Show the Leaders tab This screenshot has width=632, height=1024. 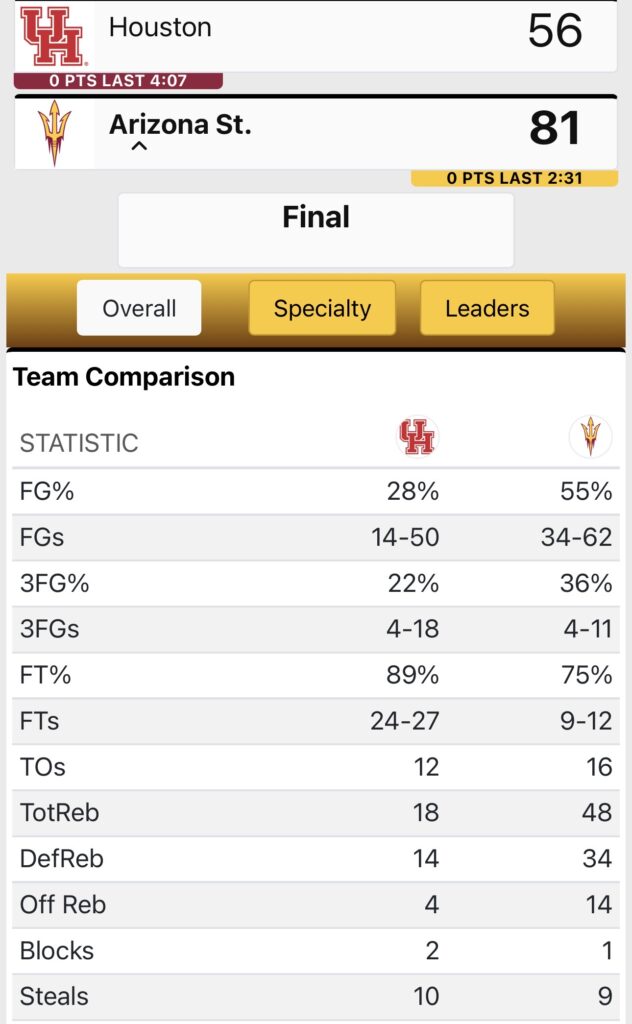tap(487, 308)
